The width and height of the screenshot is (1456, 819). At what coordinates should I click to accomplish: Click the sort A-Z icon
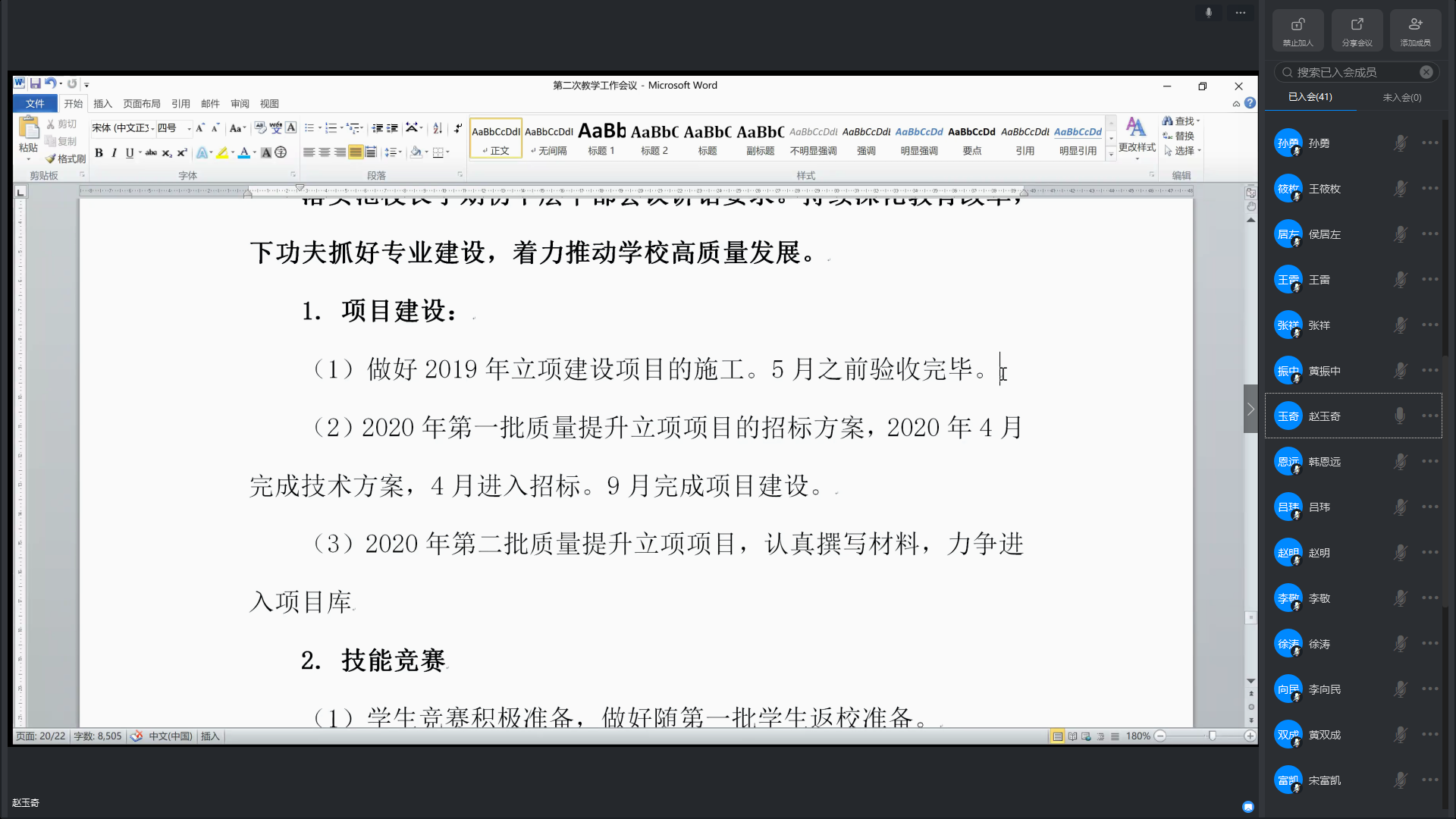[438, 128]
